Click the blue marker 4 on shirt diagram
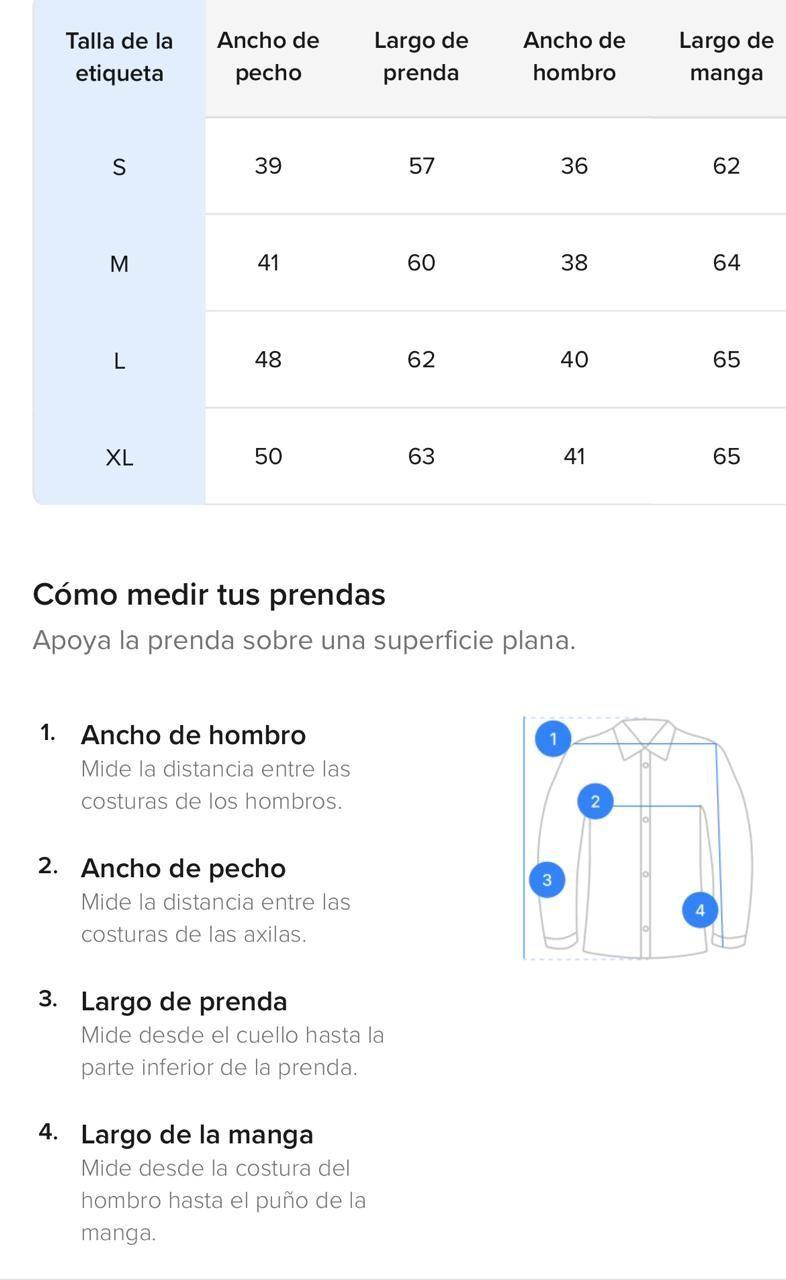 700,910
